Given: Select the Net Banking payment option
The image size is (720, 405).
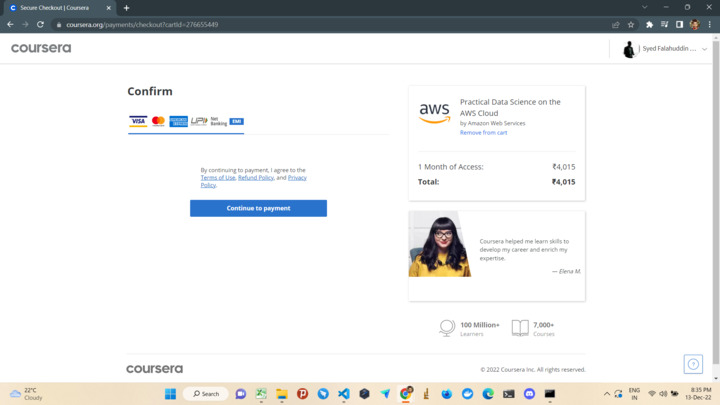Looking at the screenshot, I should pyautogui.click(x=219, y=121).
